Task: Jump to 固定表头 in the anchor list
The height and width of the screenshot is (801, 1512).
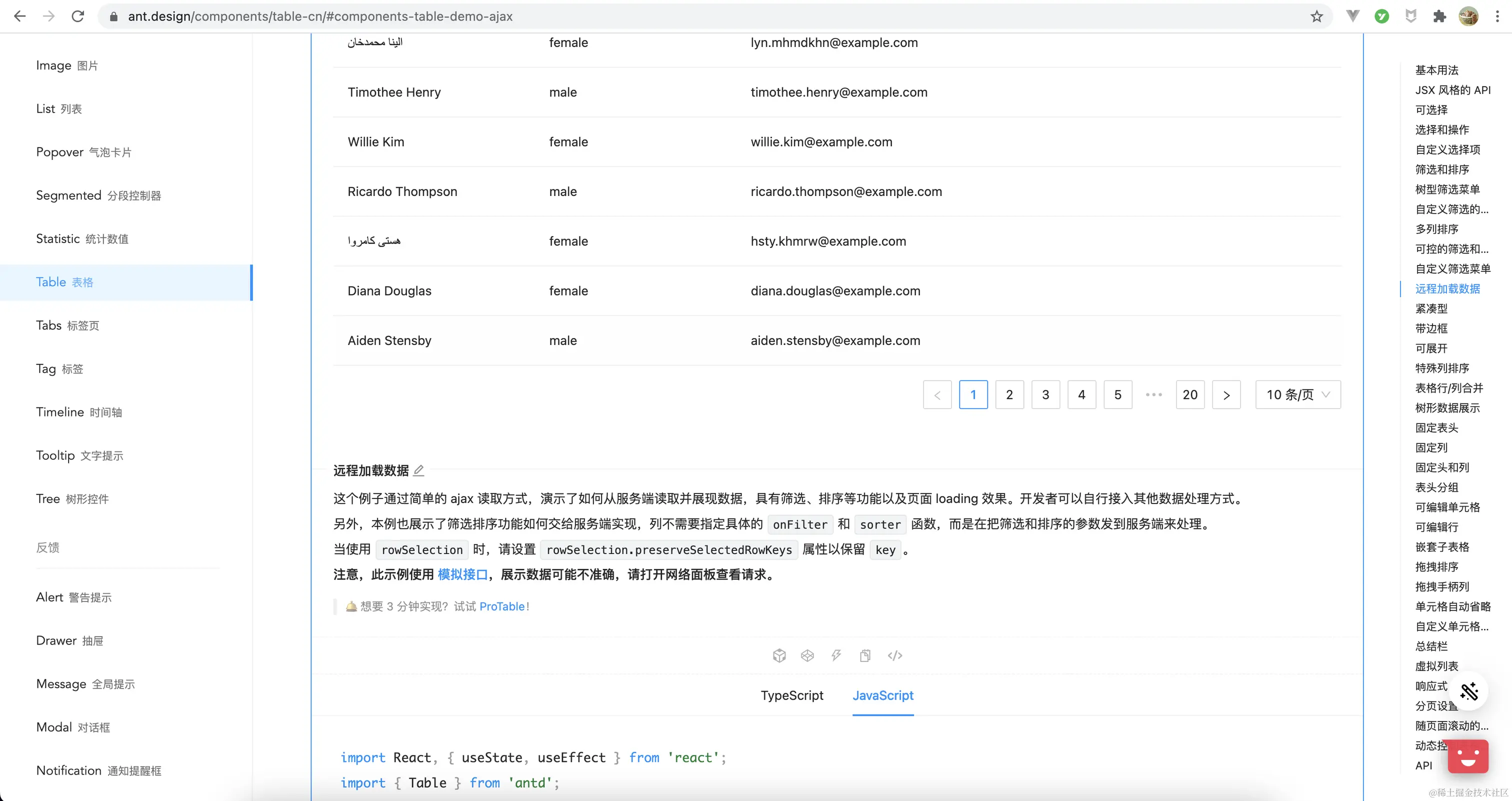Action: [1436, 428]
